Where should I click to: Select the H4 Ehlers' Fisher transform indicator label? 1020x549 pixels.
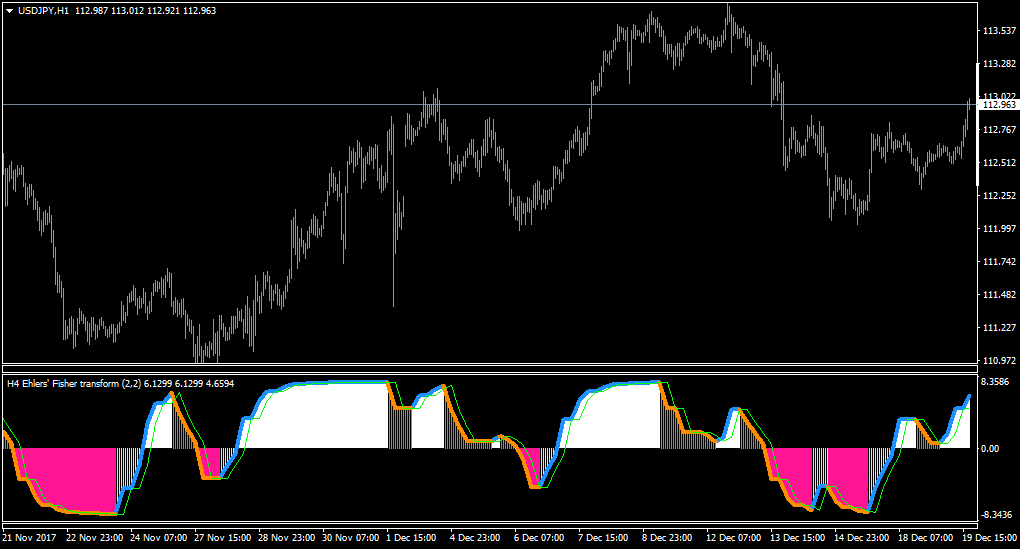tap(120, 384)
